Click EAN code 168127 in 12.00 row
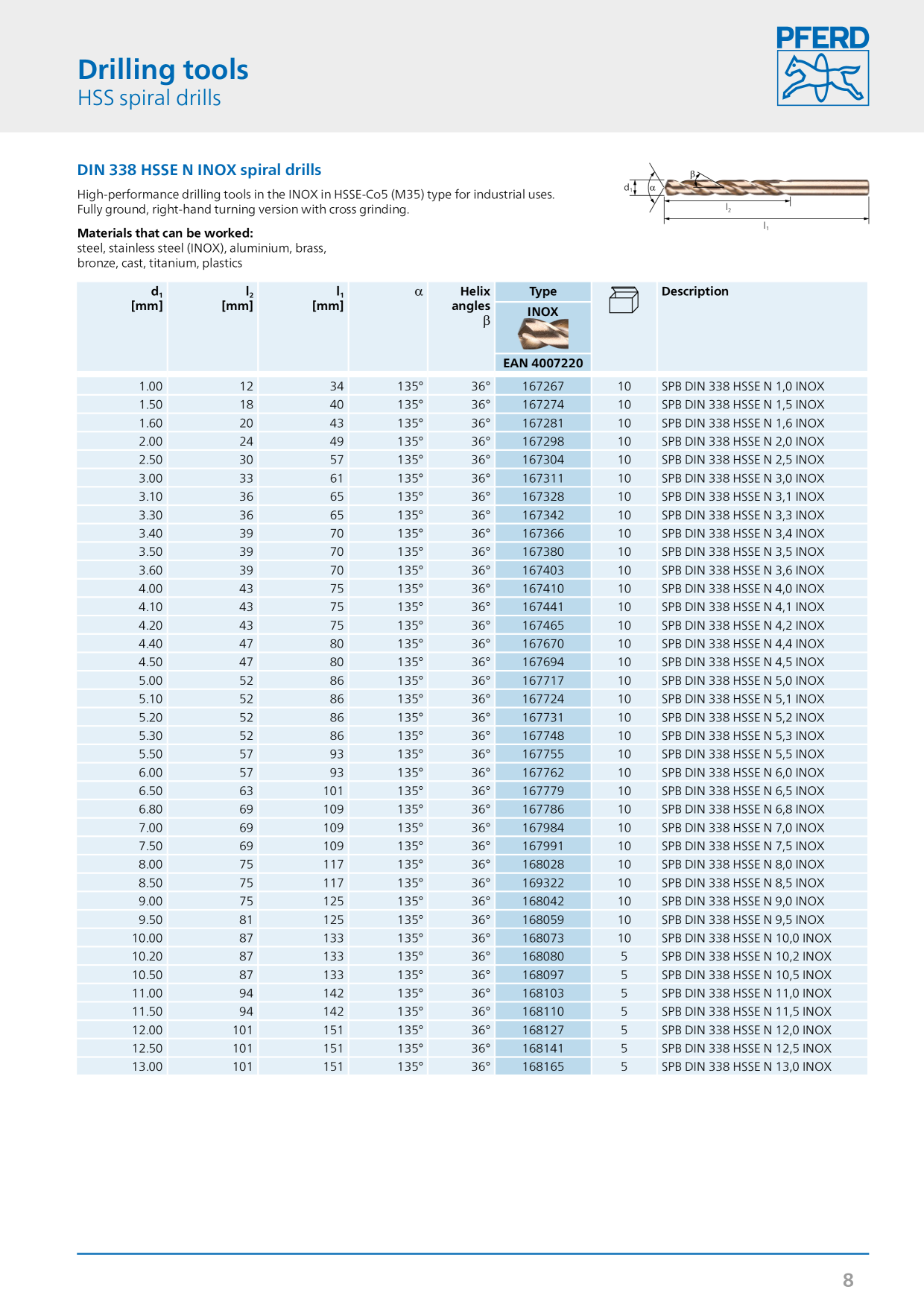 click(543, 1030)
